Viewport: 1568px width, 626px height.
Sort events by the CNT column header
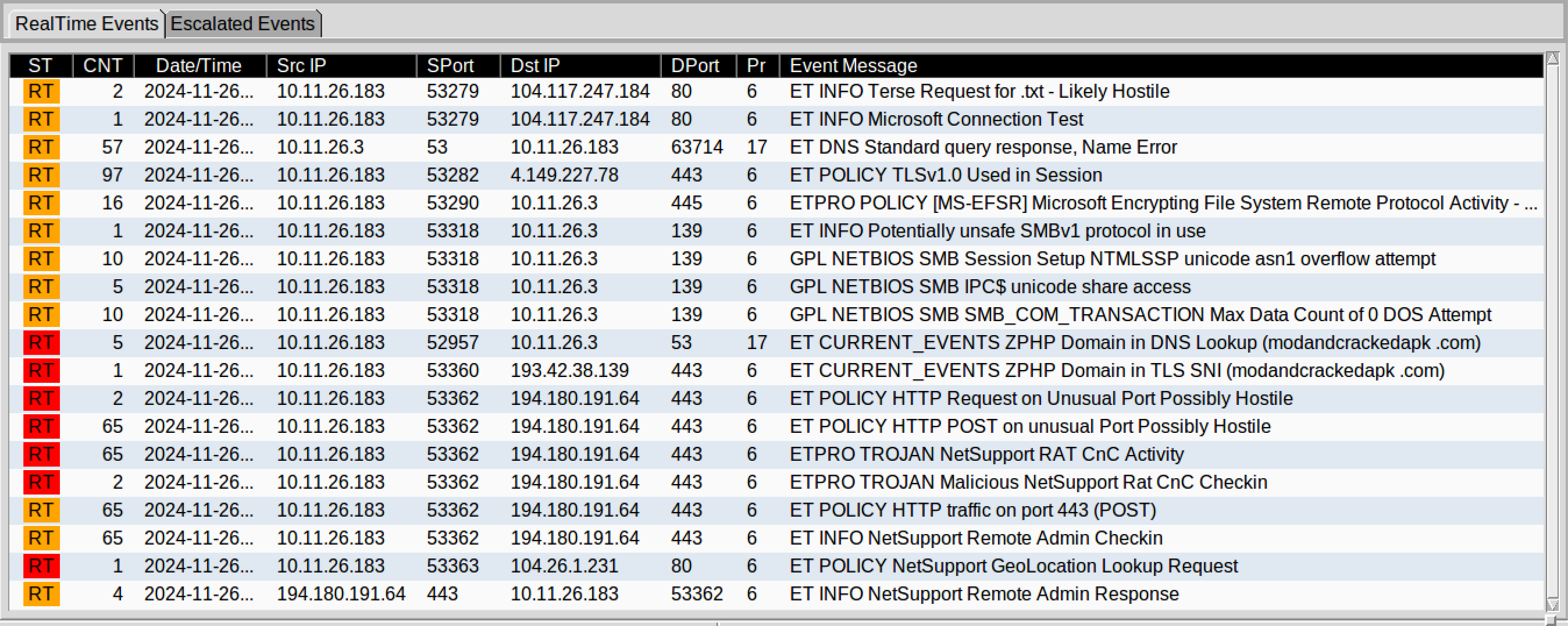click(x=103, y=66)
